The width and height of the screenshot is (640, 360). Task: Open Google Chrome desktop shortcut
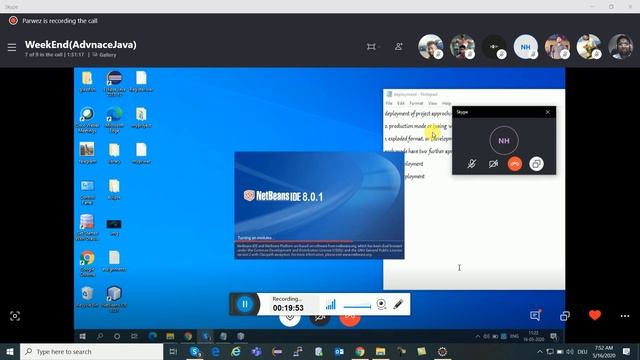pos(87,264)
